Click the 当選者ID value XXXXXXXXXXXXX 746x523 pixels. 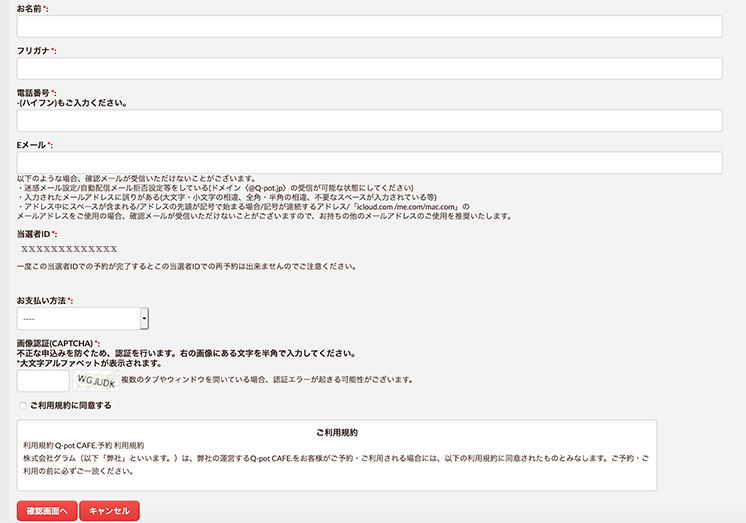click(x=69, y=249)
